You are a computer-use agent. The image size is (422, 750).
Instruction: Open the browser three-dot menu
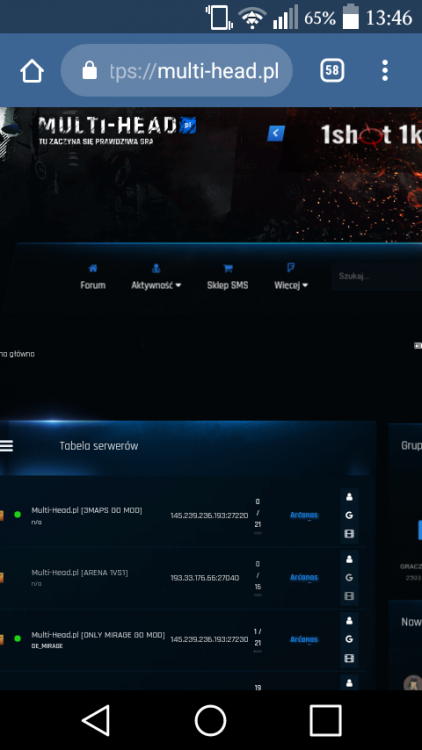click(385, 71)
